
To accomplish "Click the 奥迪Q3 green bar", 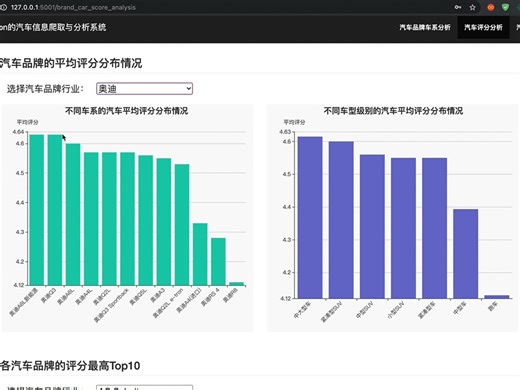I will (x=55, y=210).
